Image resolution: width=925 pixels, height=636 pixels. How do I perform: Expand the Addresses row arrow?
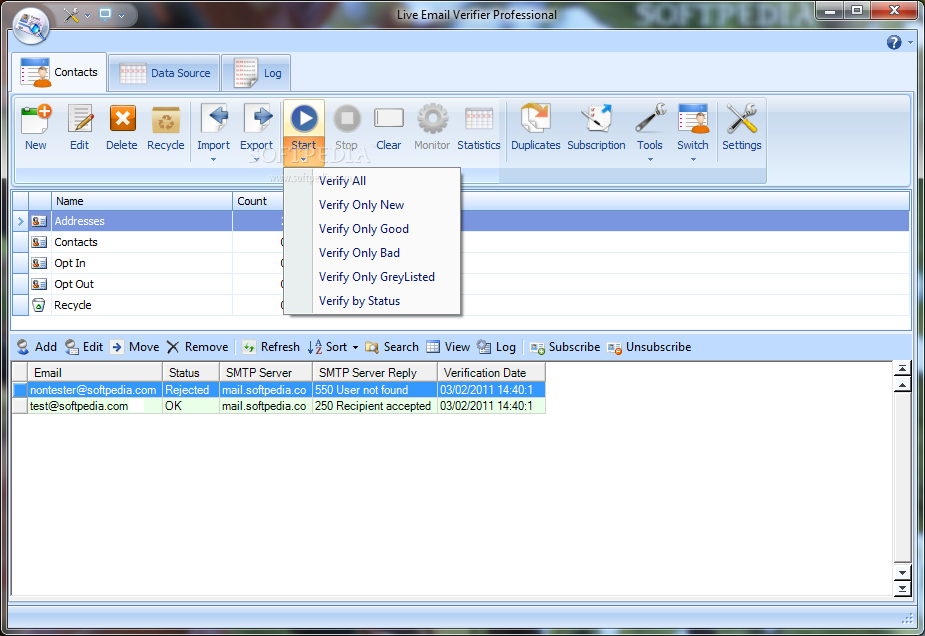pos(21,221)
